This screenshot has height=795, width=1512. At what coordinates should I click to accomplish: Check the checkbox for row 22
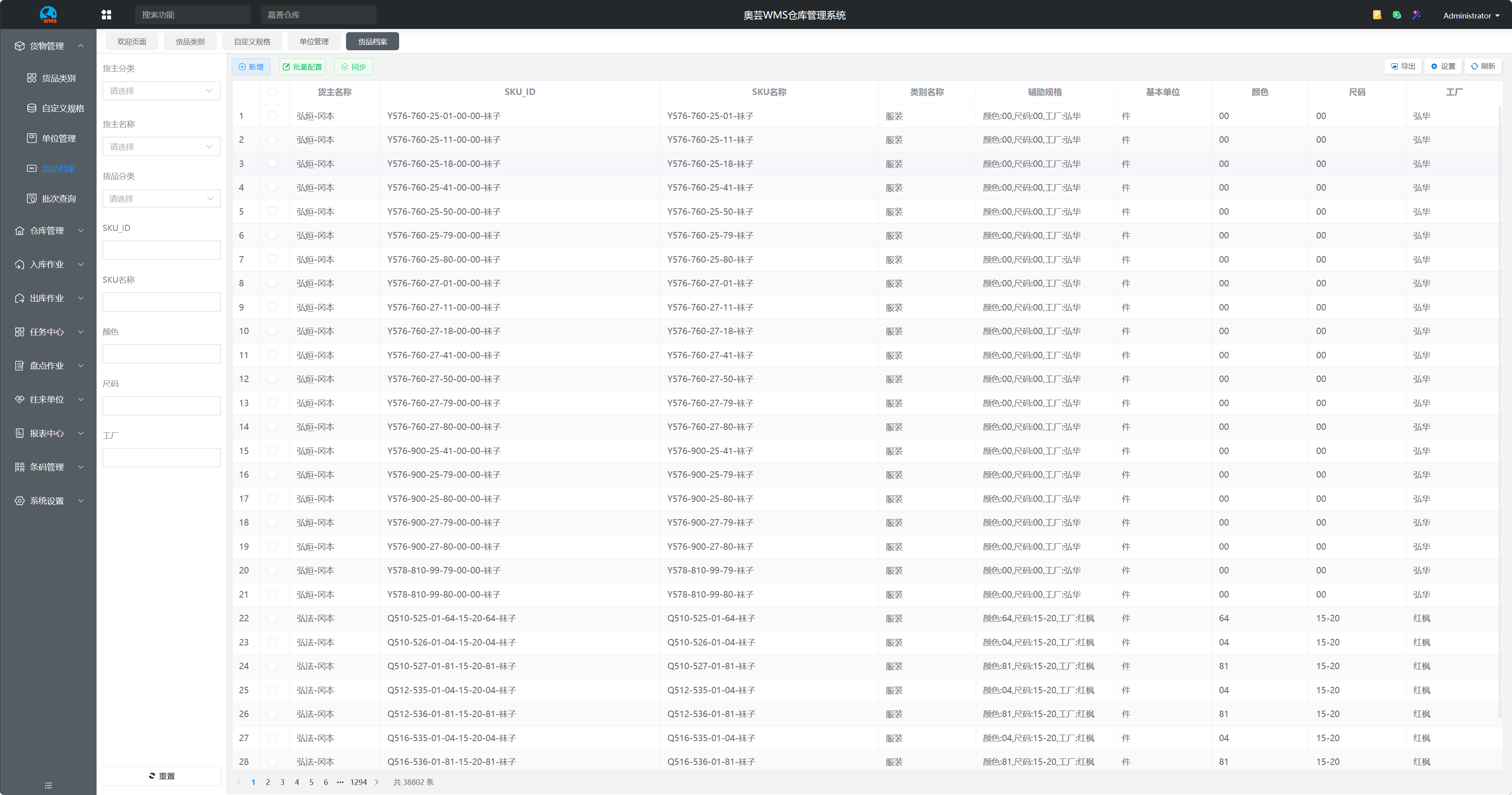point(272,618)
